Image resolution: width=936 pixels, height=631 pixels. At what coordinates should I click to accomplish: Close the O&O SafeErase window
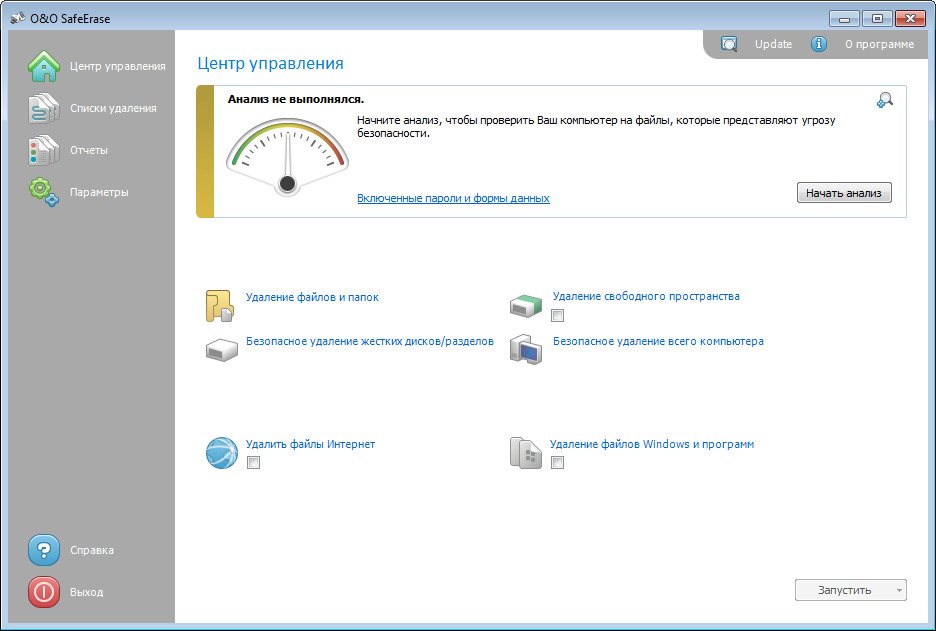pos(911,19)
